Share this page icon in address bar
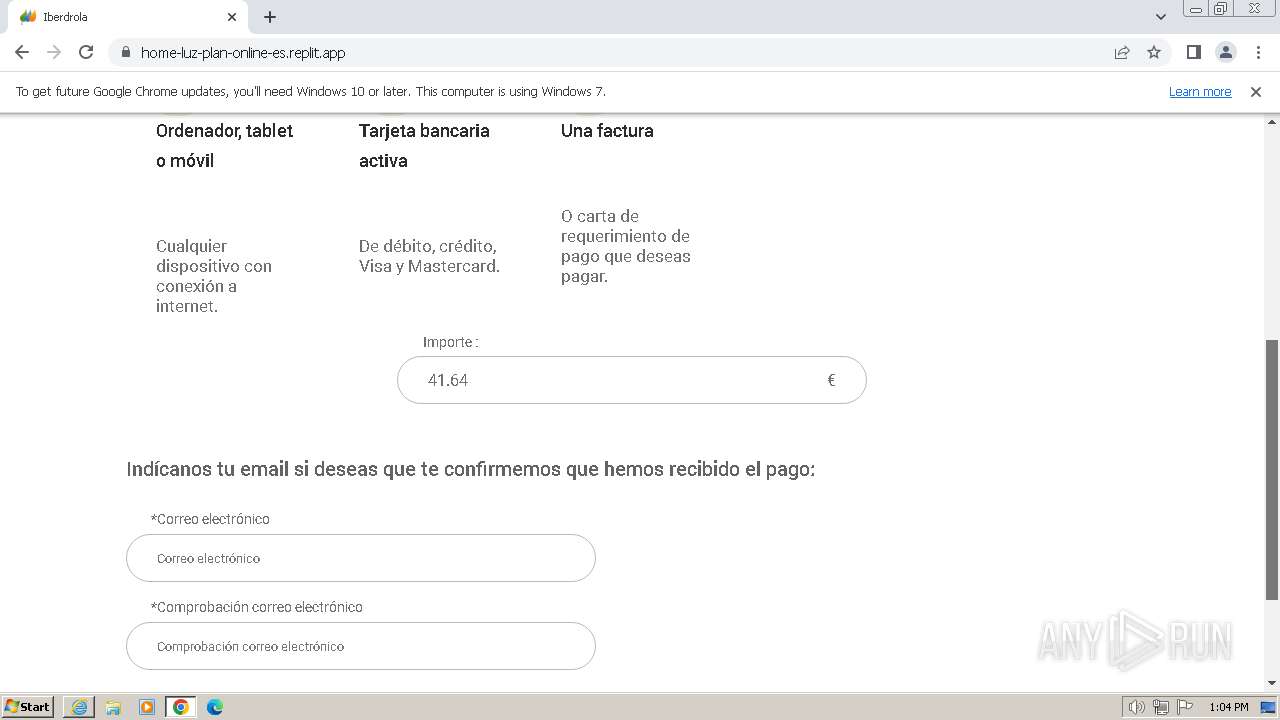This screenshot has width=1280, height=720. [1122, 52]
